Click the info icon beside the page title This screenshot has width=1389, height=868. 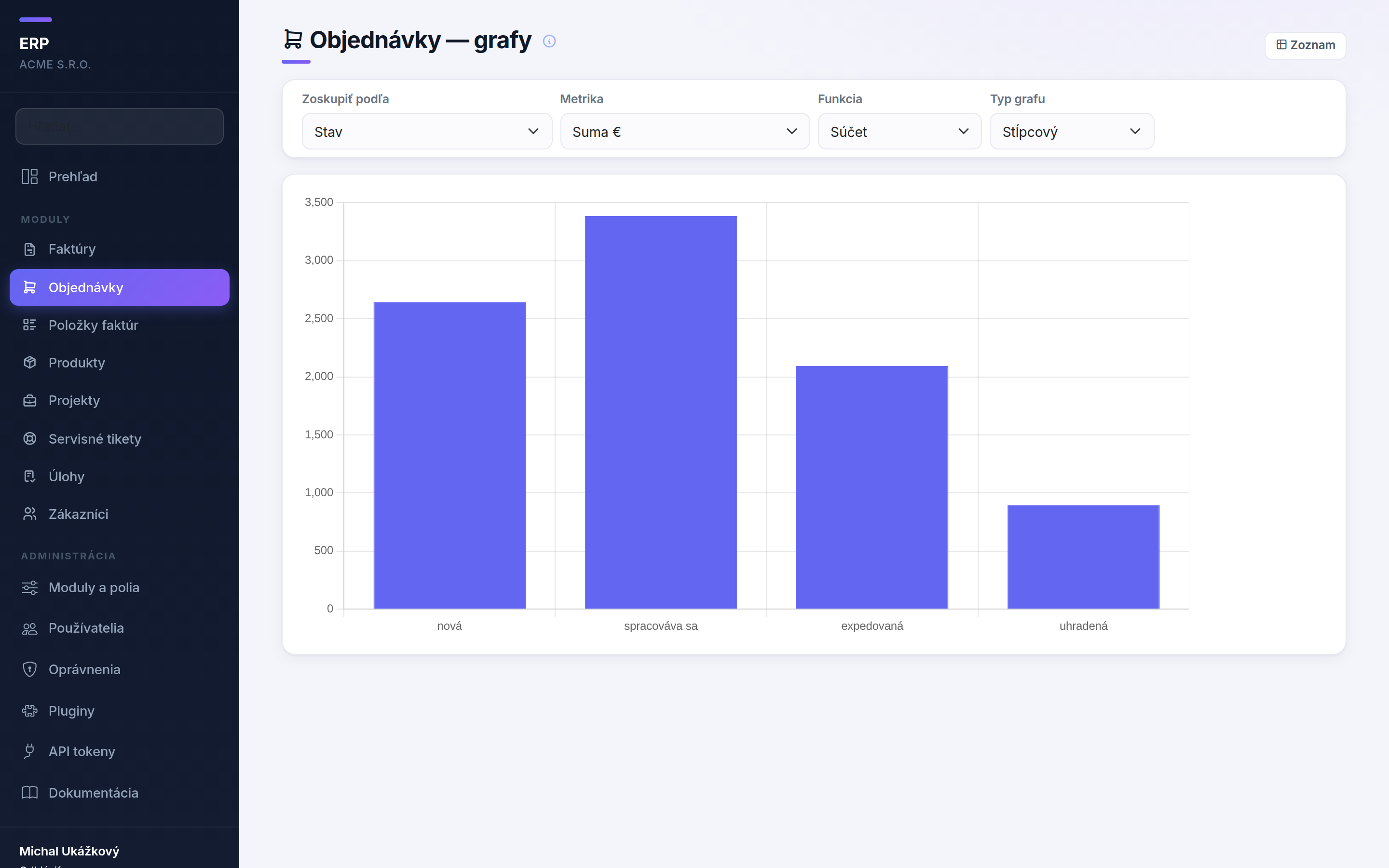549,41
